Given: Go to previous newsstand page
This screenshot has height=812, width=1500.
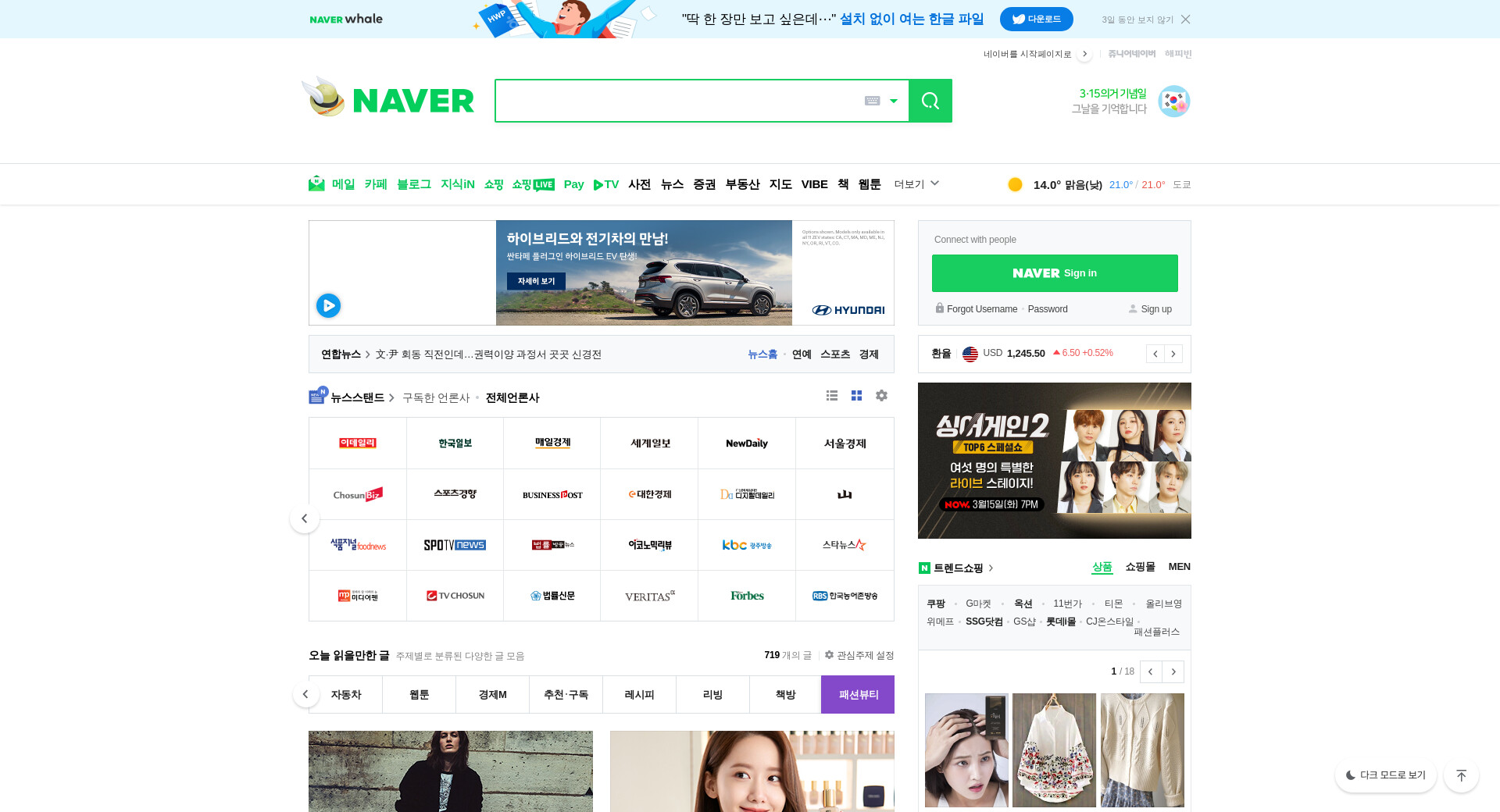Looking at the screenshot, I should tap(305, 518).
